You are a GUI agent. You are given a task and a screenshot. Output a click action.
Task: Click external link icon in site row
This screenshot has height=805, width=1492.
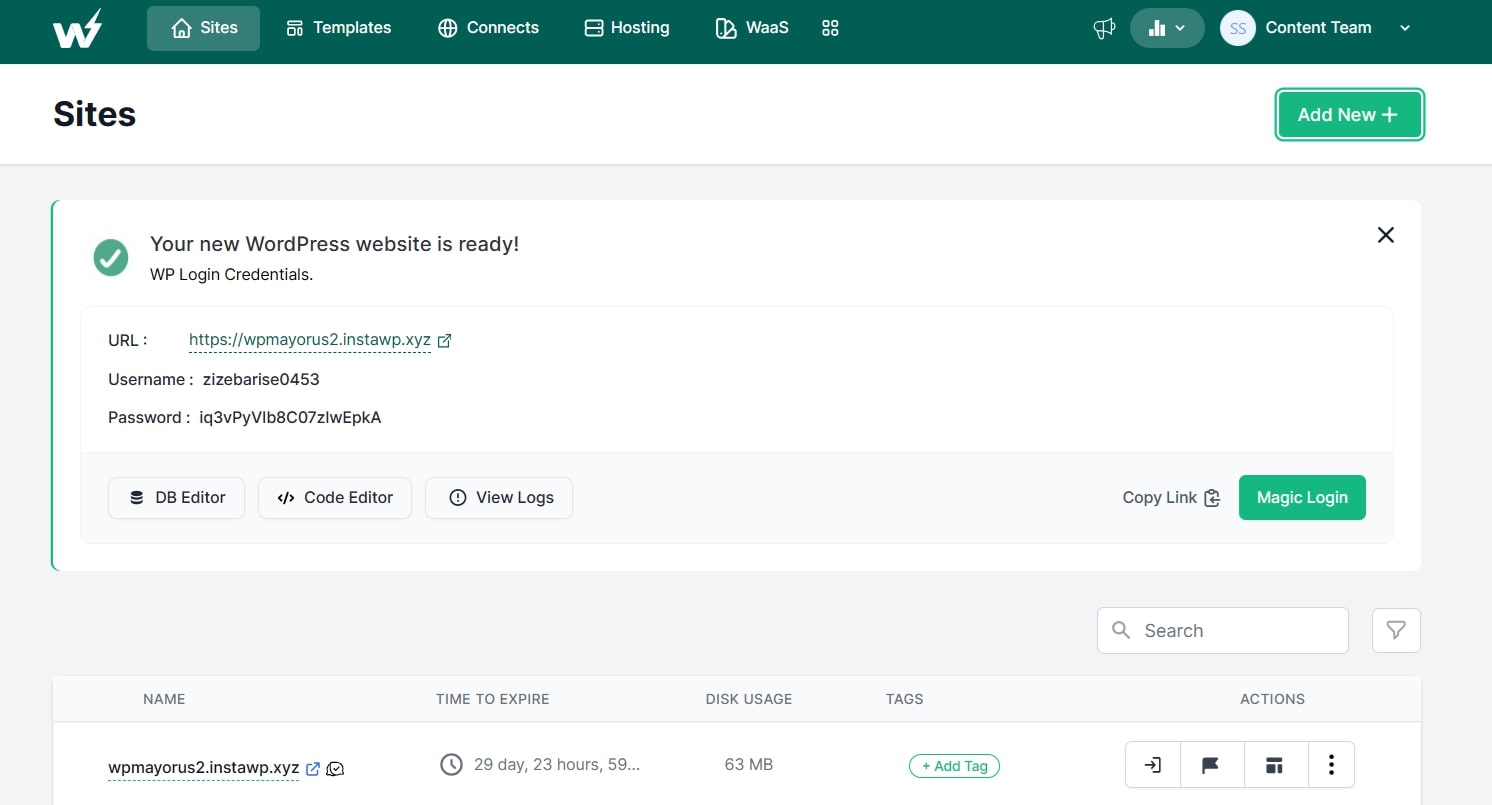[313, 769]
